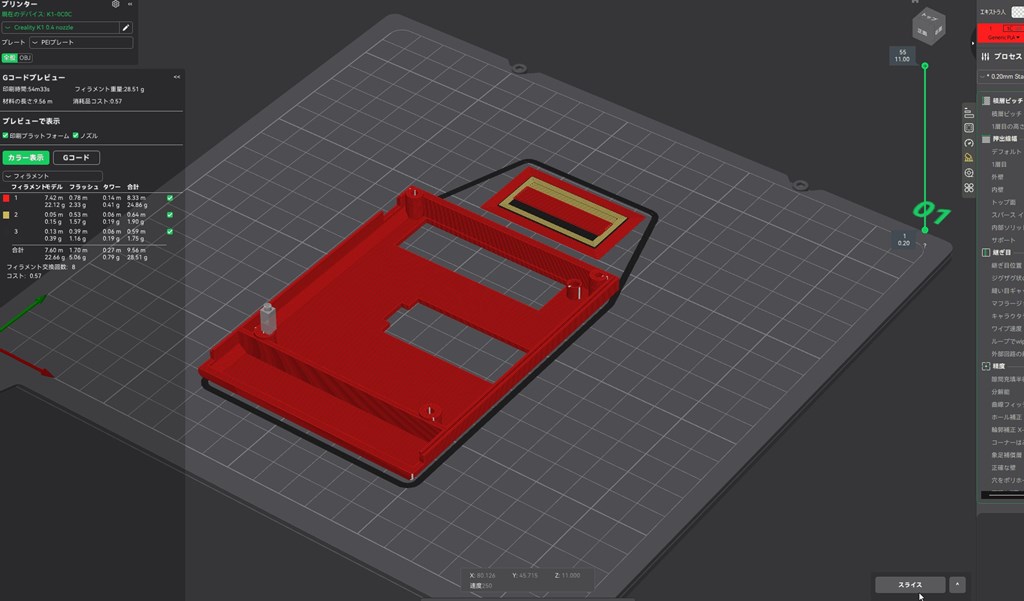Click 現在のデバイス: K1-0C0C text

click(x=37, y=14)
